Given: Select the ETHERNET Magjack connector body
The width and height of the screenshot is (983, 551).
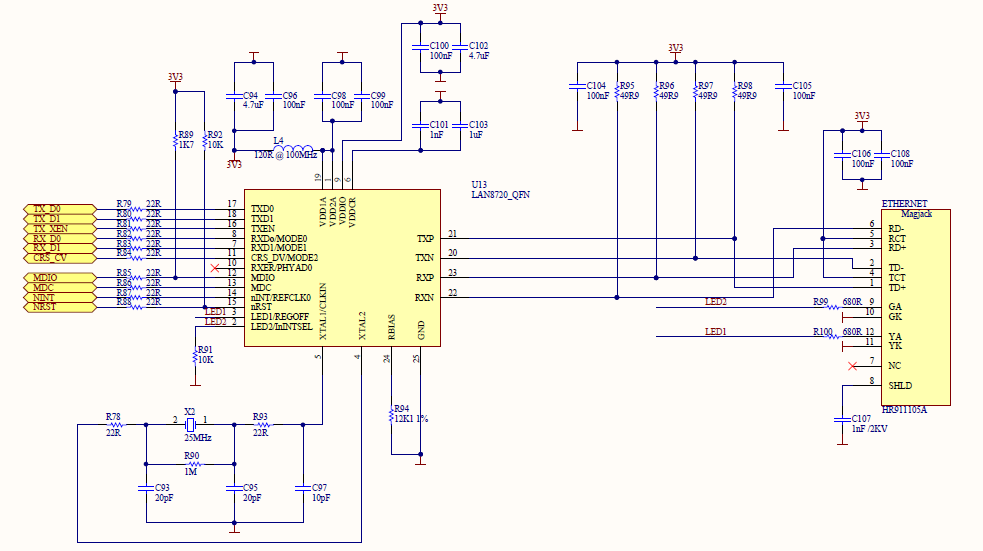Looking at the screenshot, I should [x=916, y=307].
